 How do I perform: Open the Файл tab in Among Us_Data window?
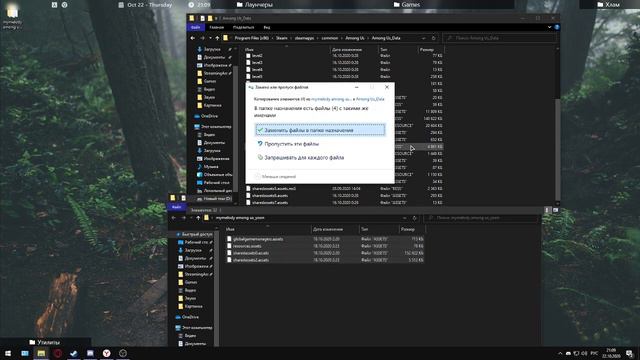pos(196,27)
